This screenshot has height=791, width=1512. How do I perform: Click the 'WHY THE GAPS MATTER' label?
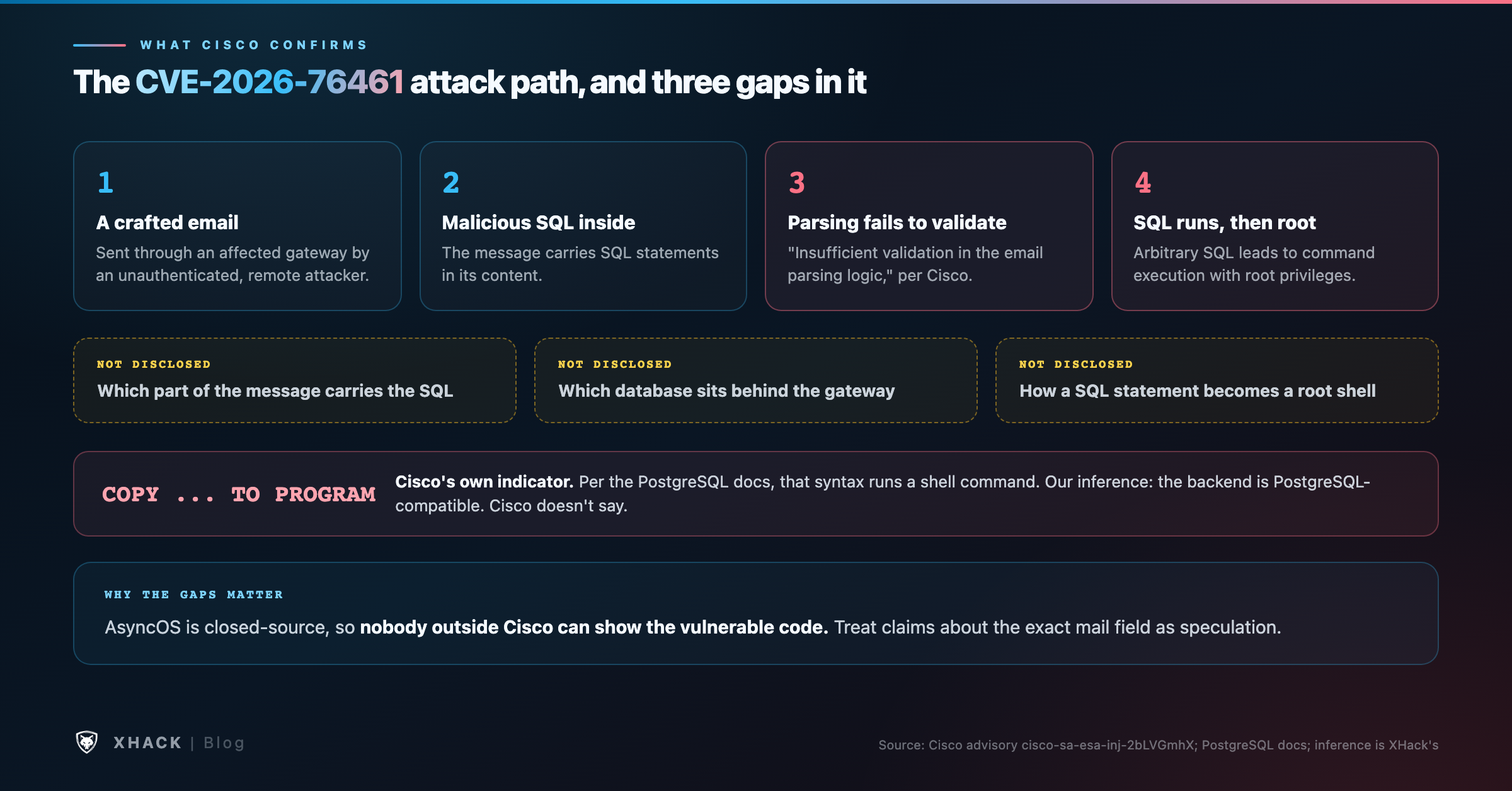[193, 595]
